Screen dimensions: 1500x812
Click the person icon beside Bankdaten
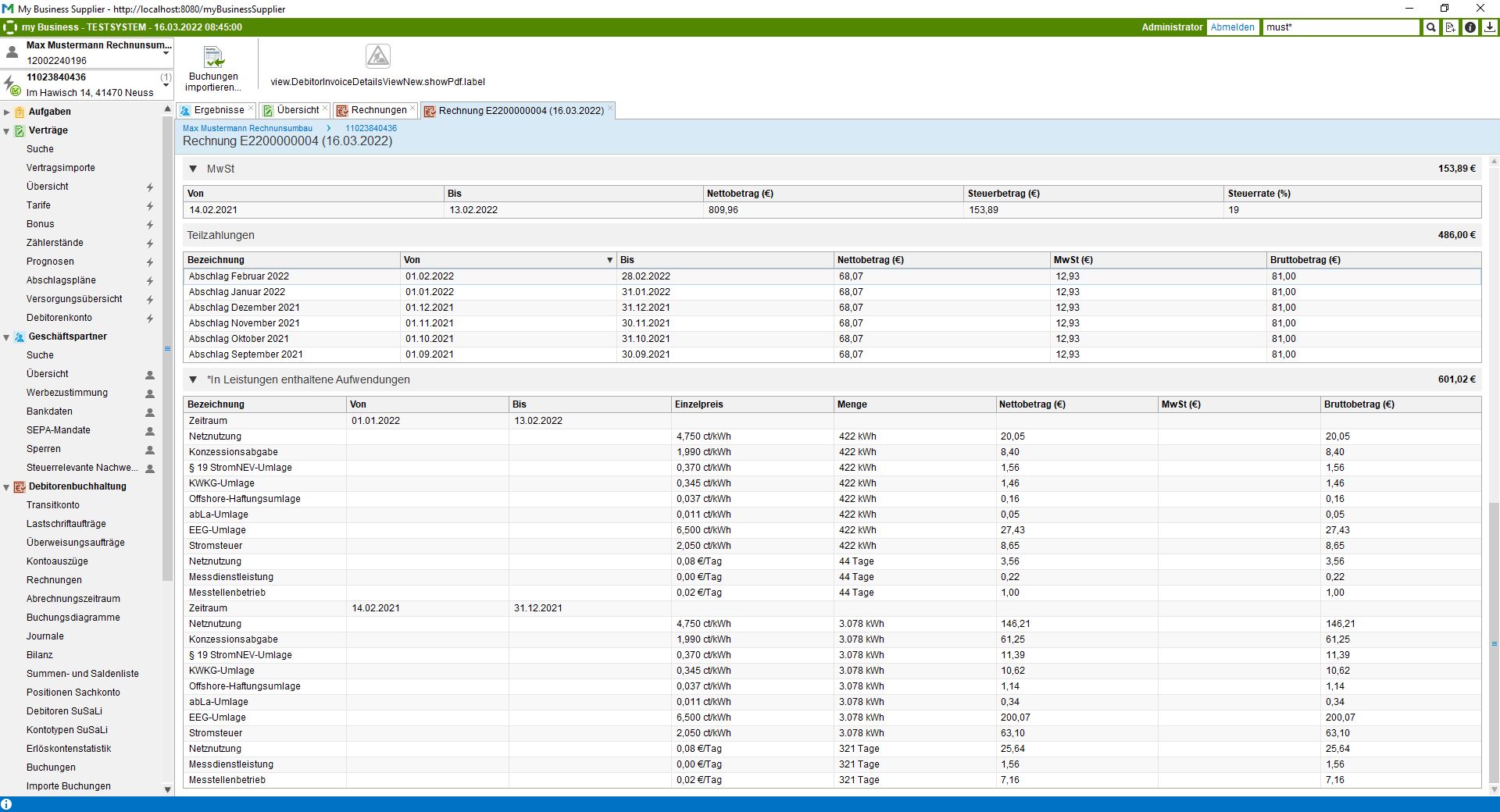click(x=150, y=412)
